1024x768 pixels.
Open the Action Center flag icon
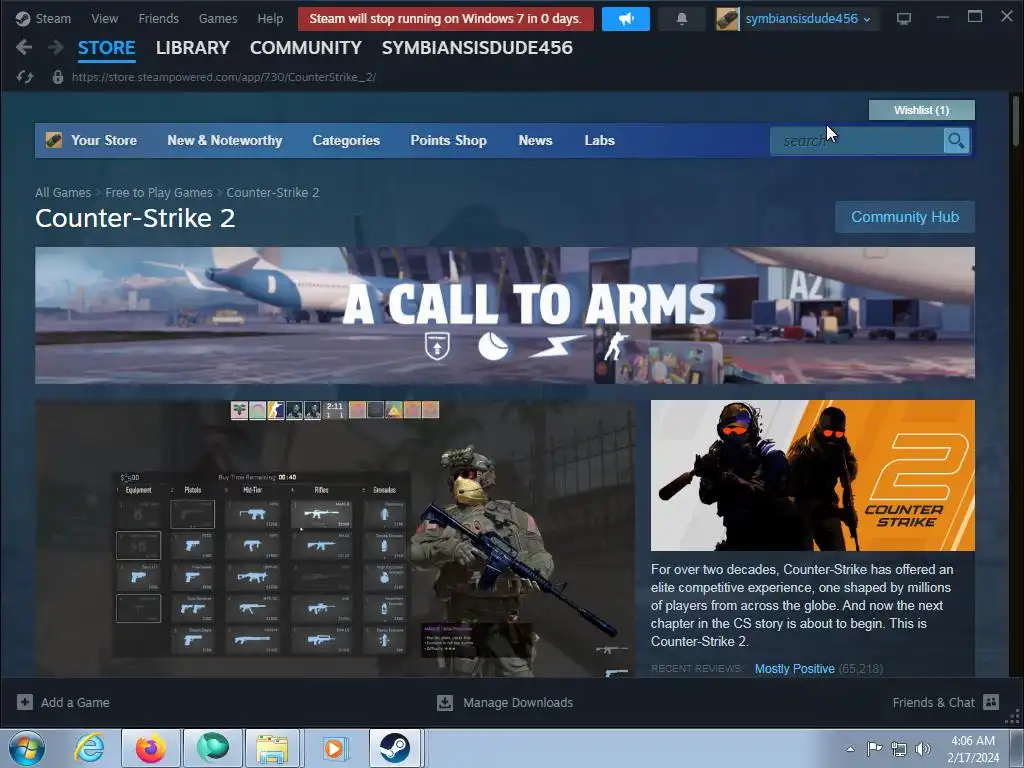click(874, 748)
